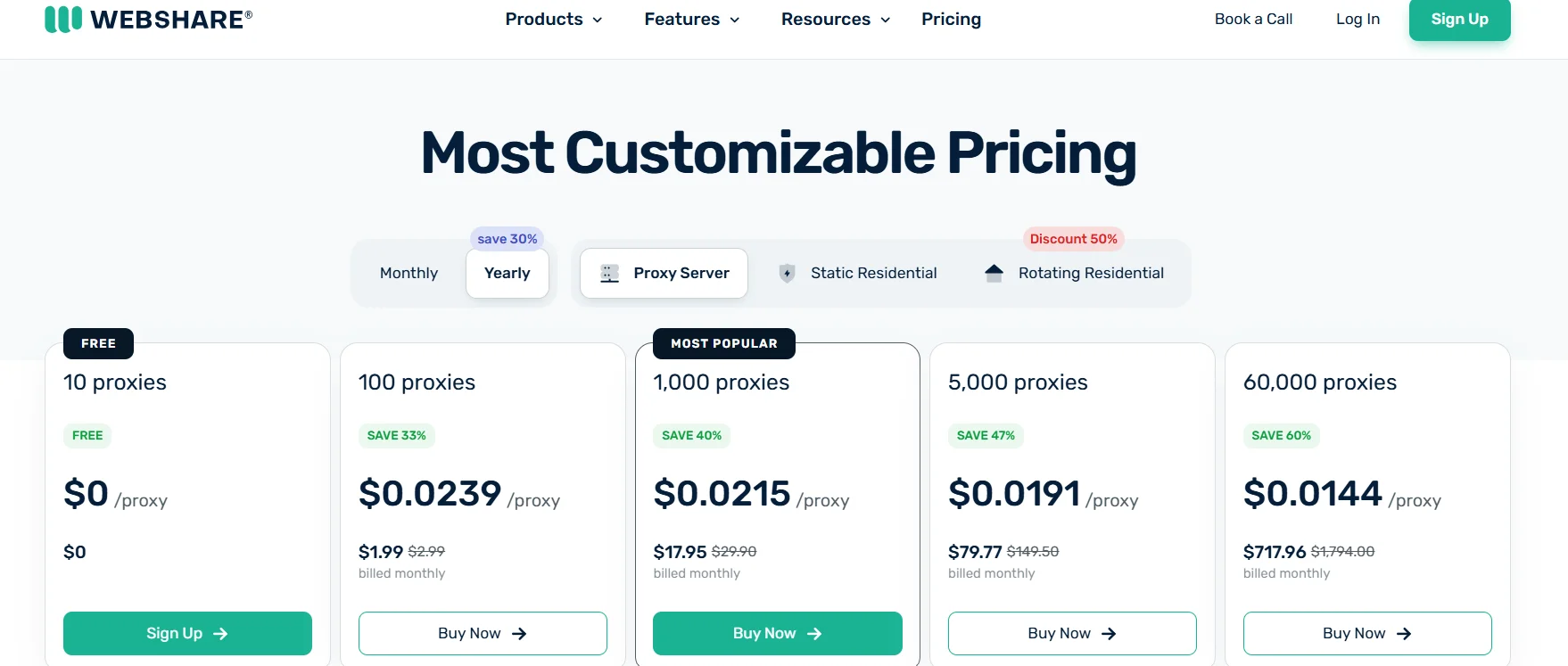Click the $1.99 monthly price
The width and height of the screenshot is (1568, 666).
381,552
